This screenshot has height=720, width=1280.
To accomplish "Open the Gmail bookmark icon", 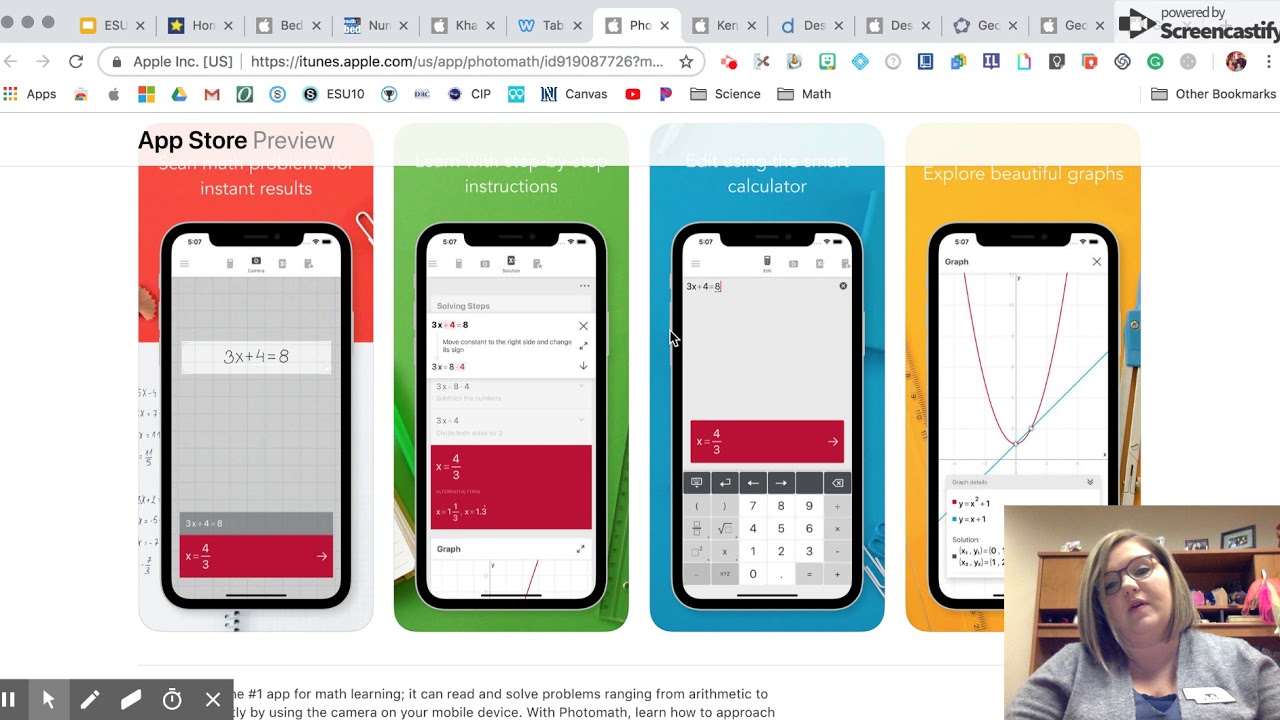I will point(212,94).
